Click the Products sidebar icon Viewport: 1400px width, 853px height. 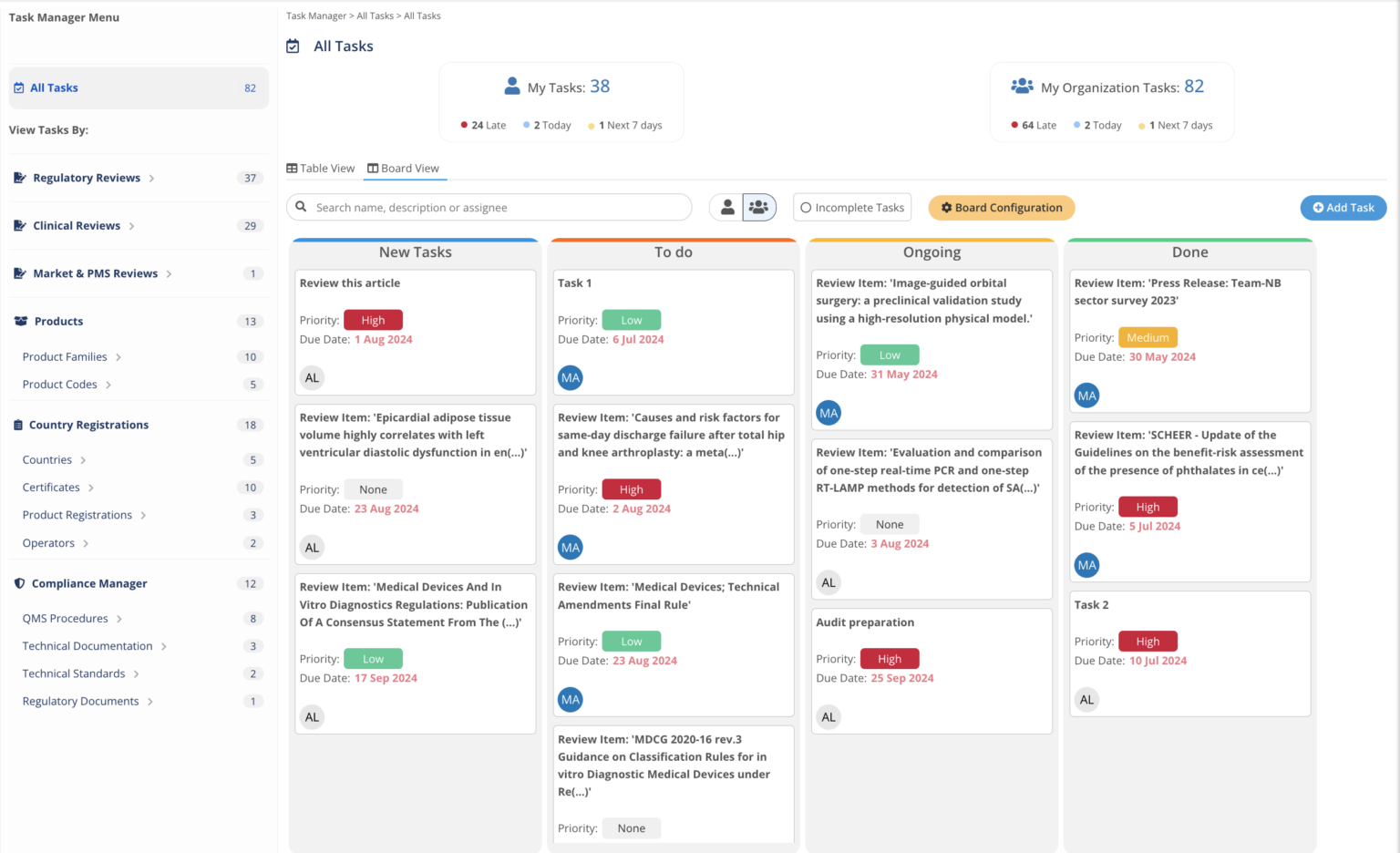20,321
